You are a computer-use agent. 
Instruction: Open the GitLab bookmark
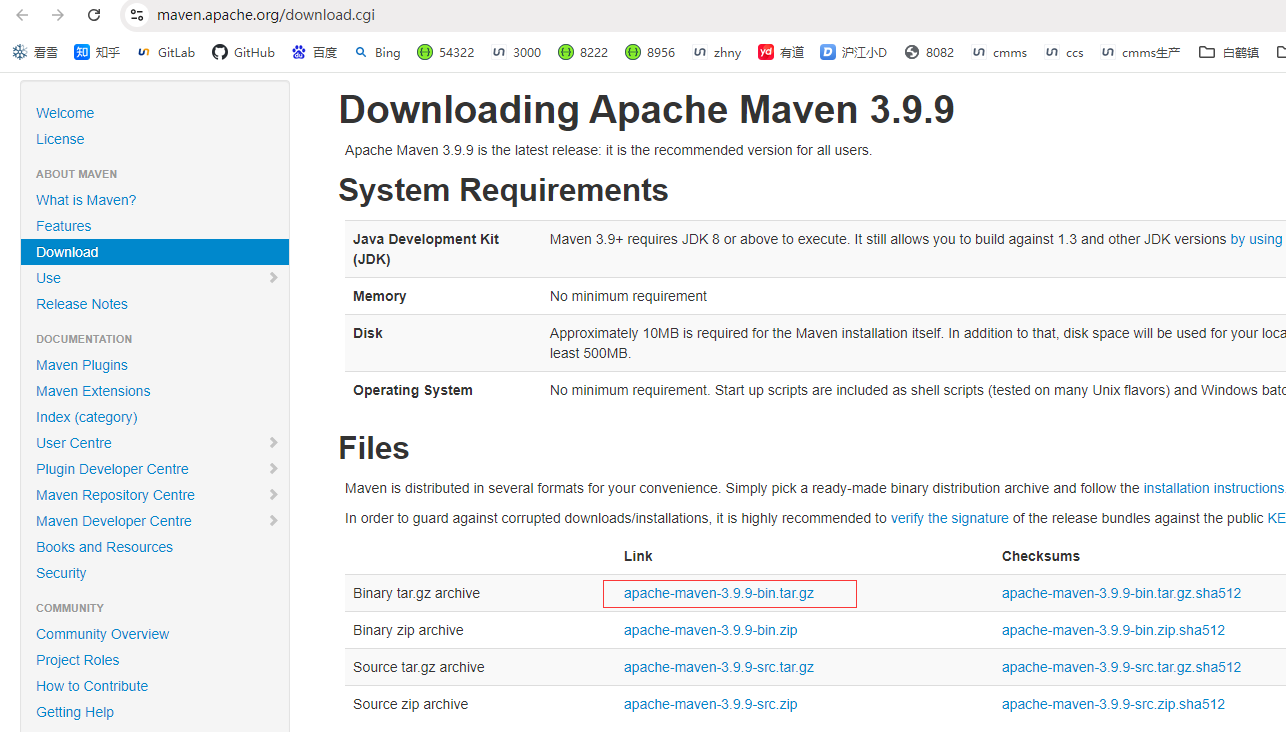tap(166, 52)
